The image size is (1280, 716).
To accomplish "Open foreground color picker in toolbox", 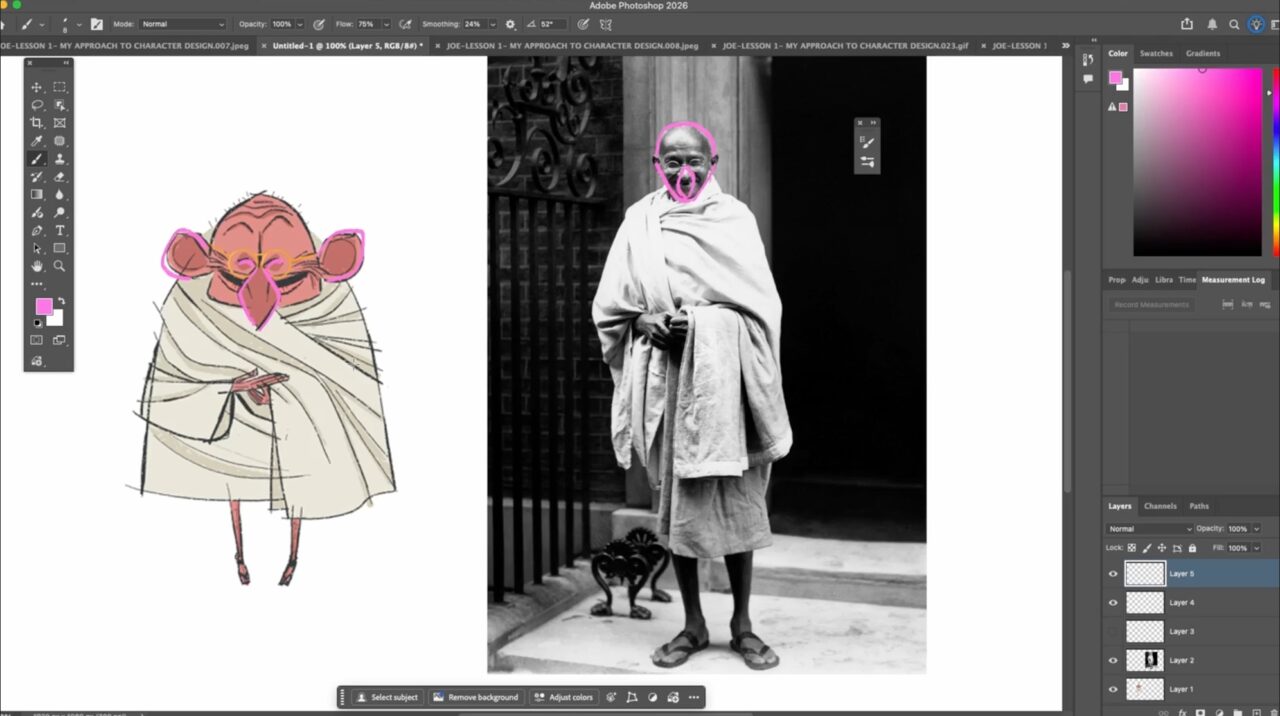I will (43, 306).
